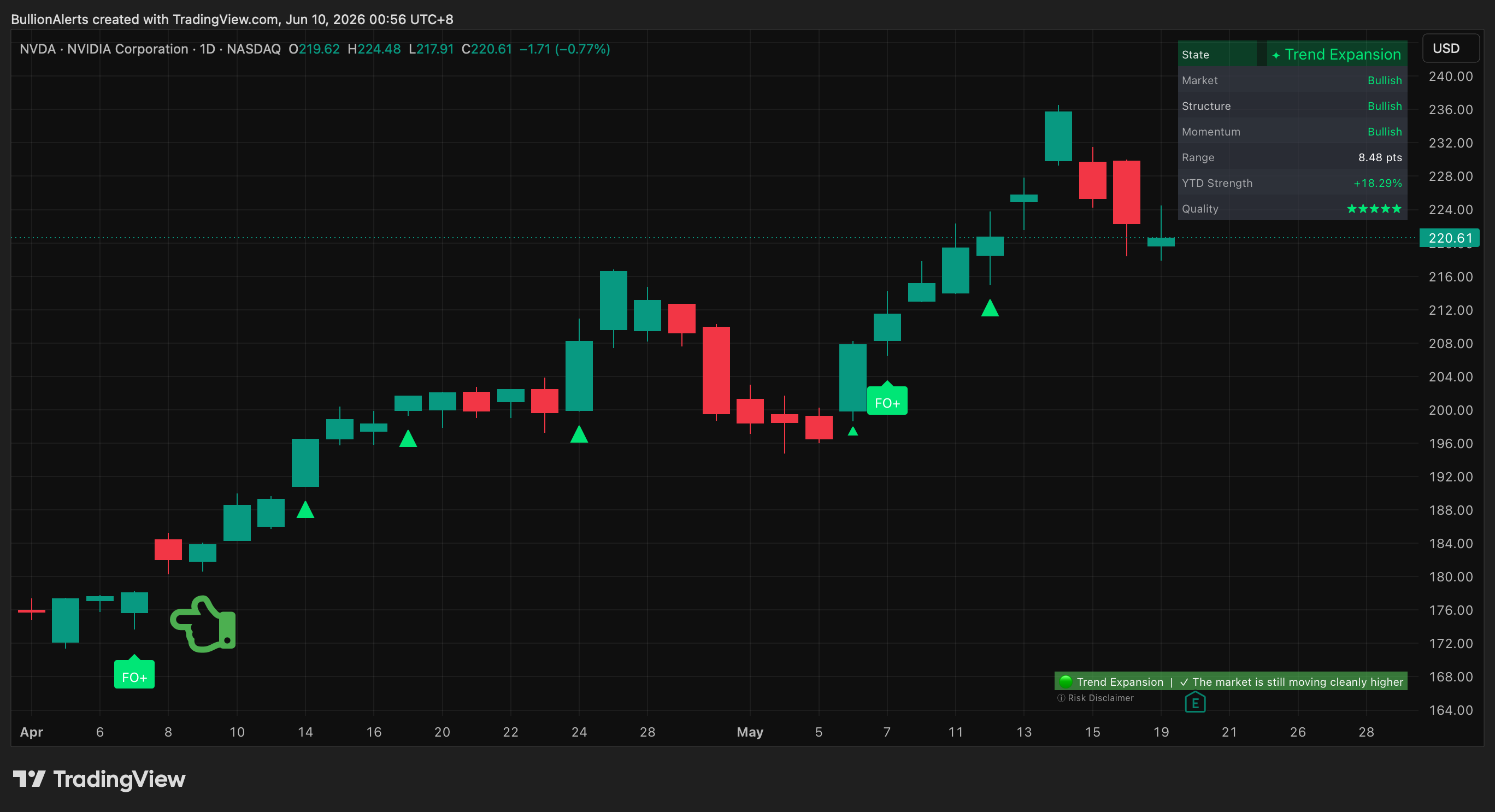Screen dimensions: 1495x812
Task: Click the open price O219.62 value
Action: [314, 49]
